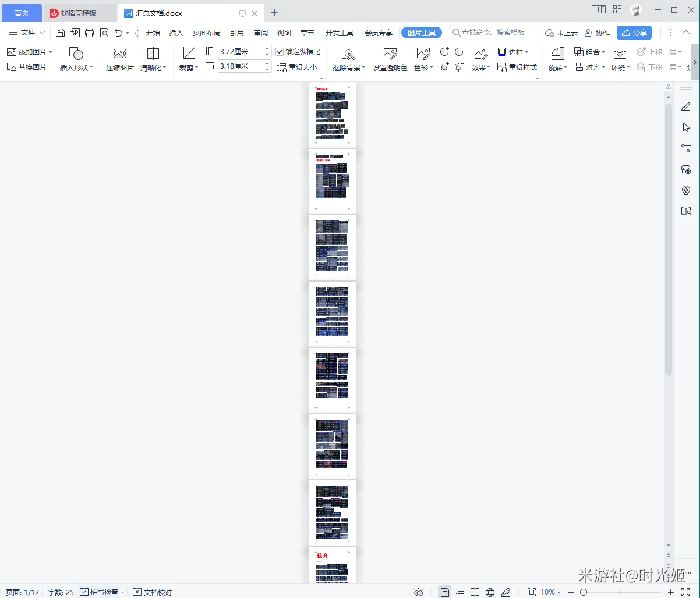Click the picture width input field
Image resolution: width=700 pixels, height=598 pixels.
pos(240,66)
